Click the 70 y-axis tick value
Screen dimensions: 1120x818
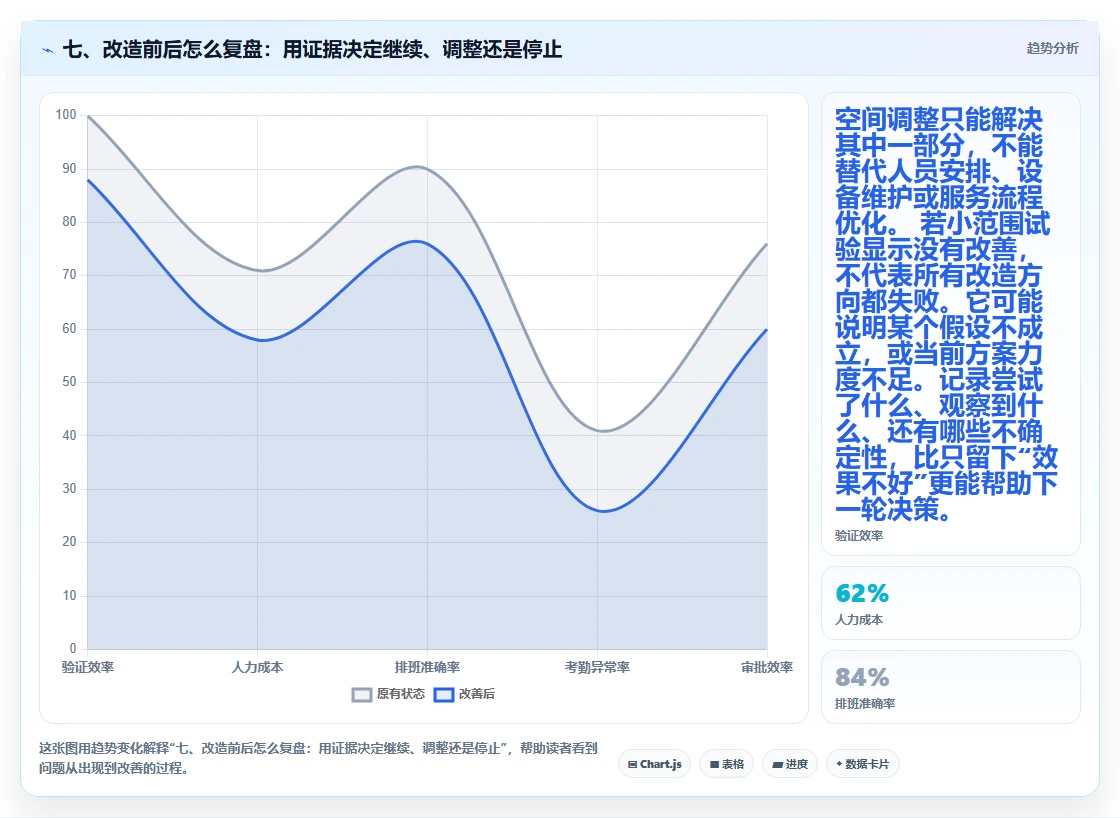tap(69, 275)
